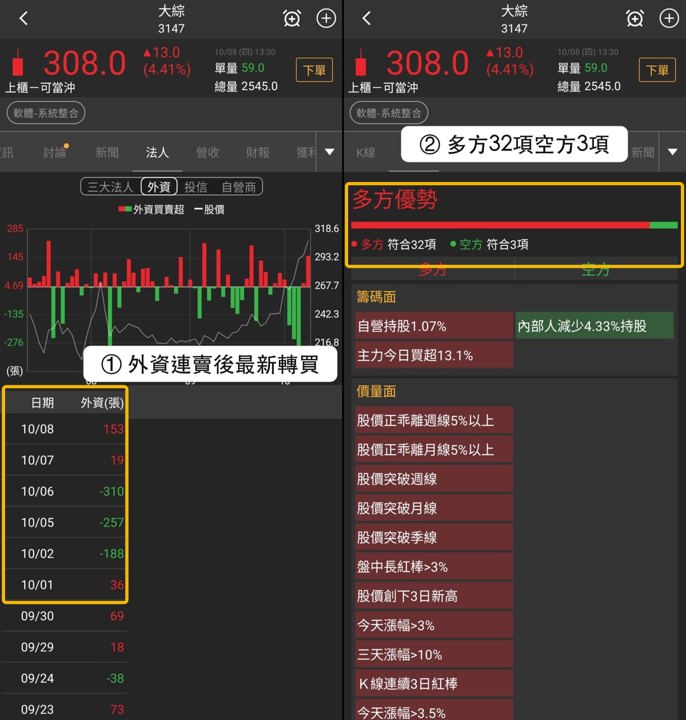The width and height of the screenshot is (686, 720).
Task: Select 投信 segment option
Action: [x=196, y=187]
